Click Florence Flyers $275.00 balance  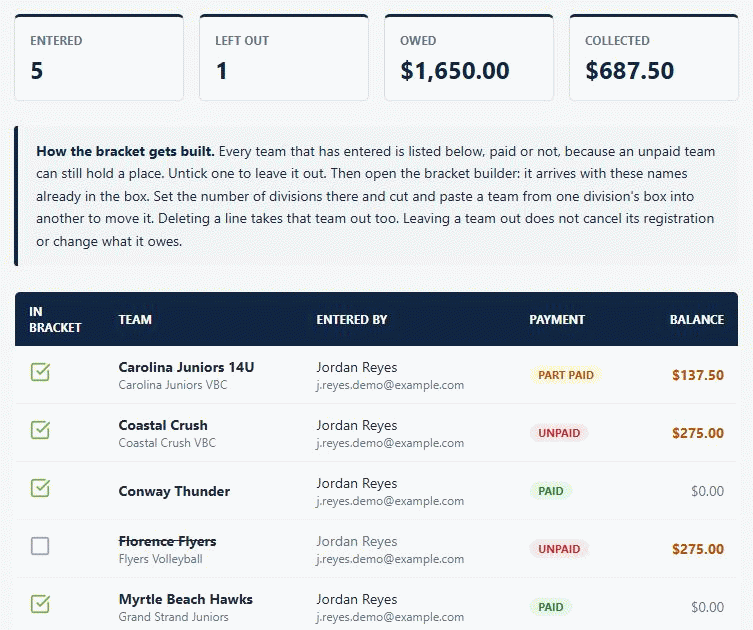[x=698, y=549]
